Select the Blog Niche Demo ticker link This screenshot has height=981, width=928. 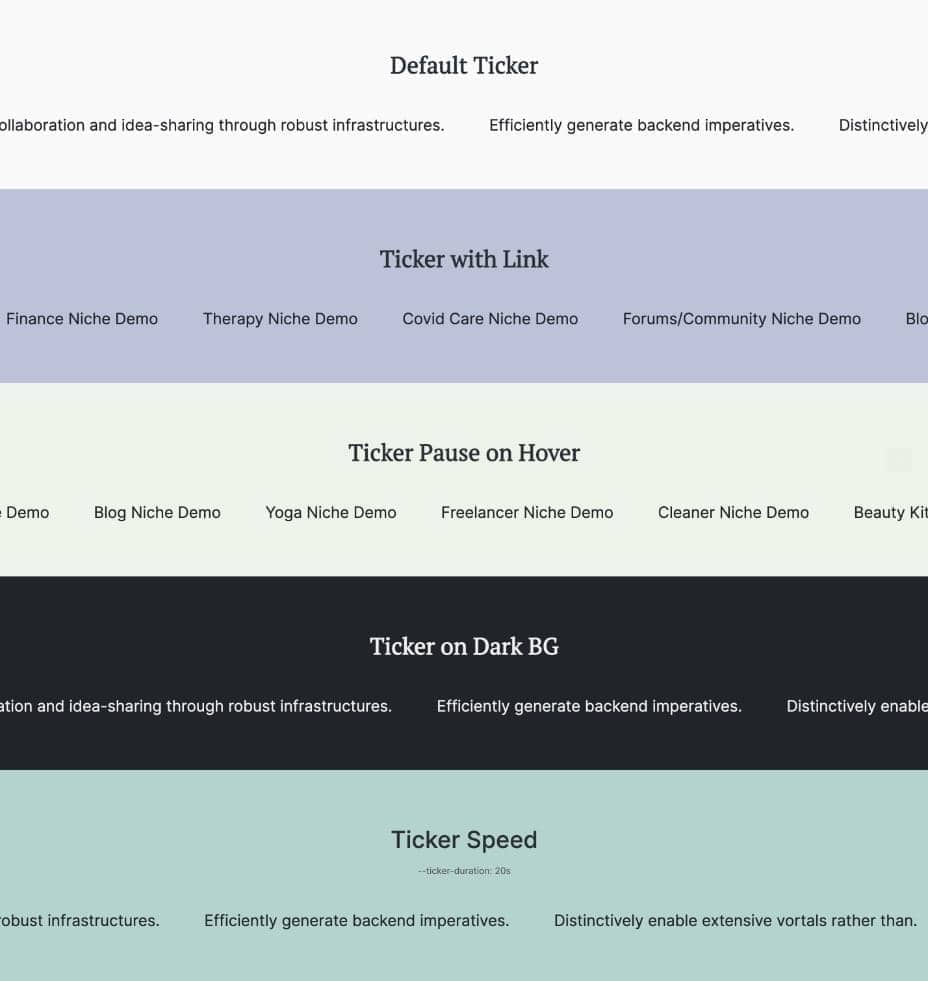[157, 512]
